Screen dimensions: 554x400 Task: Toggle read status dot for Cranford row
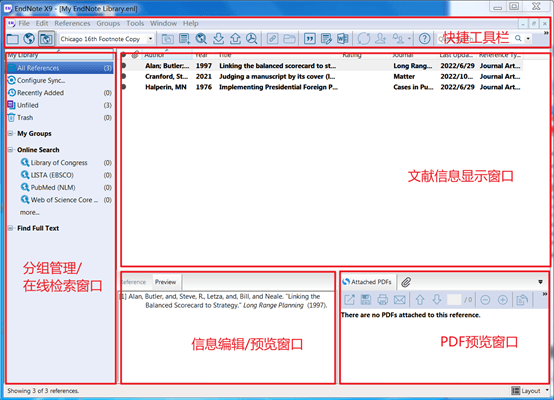(124, 76)
